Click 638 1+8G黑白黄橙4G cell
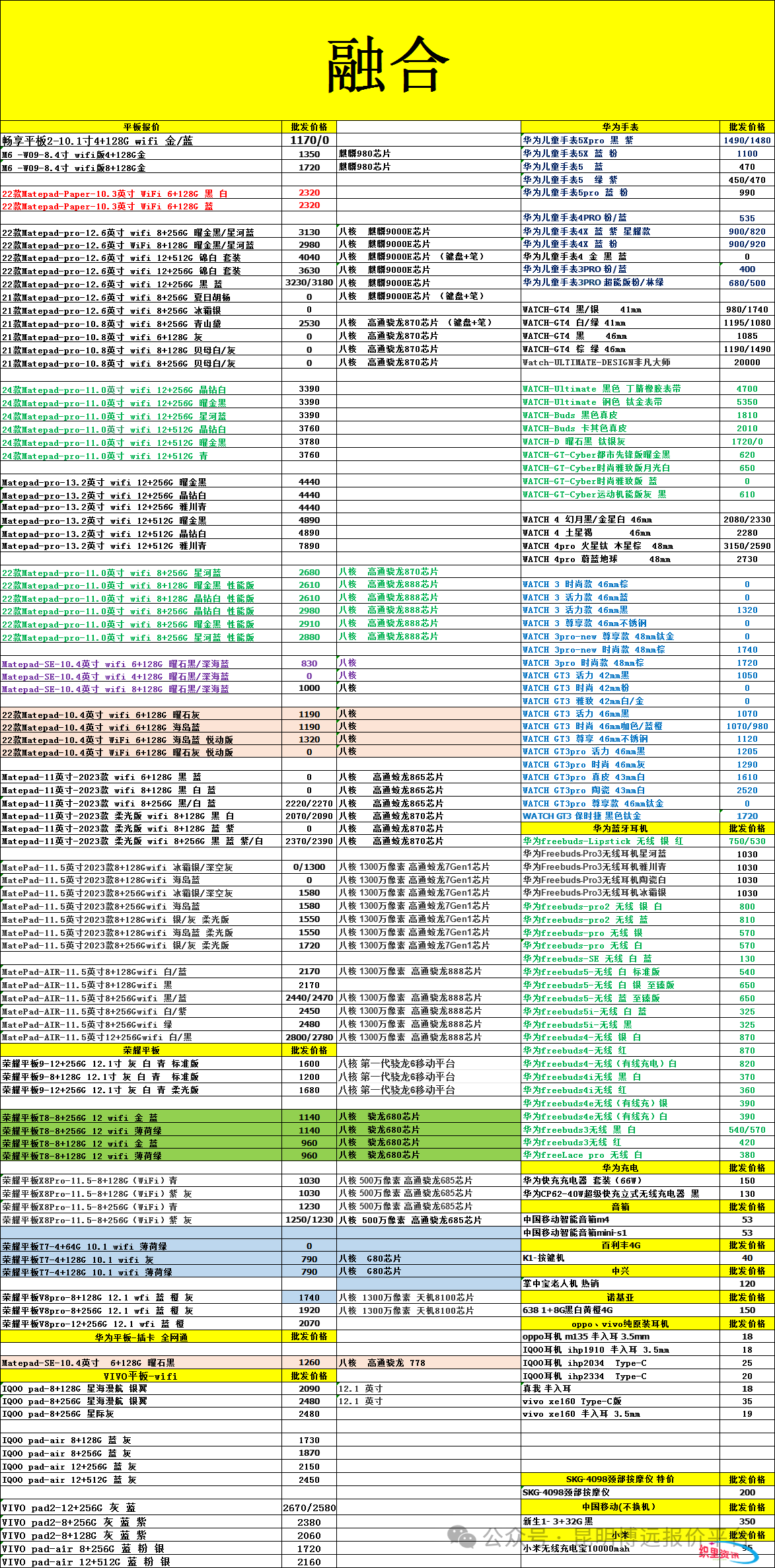Viewport: 775px width, 1568px height. tap(620, 1310)
